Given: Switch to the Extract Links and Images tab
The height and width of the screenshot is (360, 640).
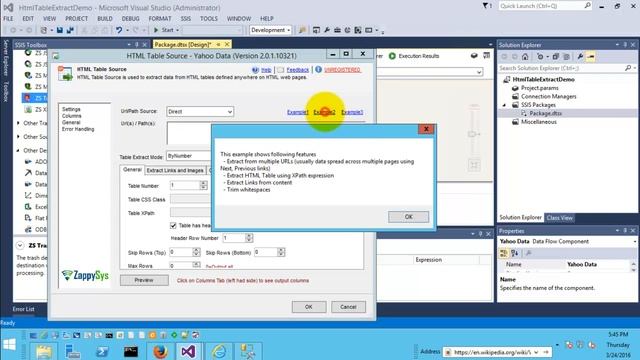Looking at the screenshot, I should coord(175,170).
